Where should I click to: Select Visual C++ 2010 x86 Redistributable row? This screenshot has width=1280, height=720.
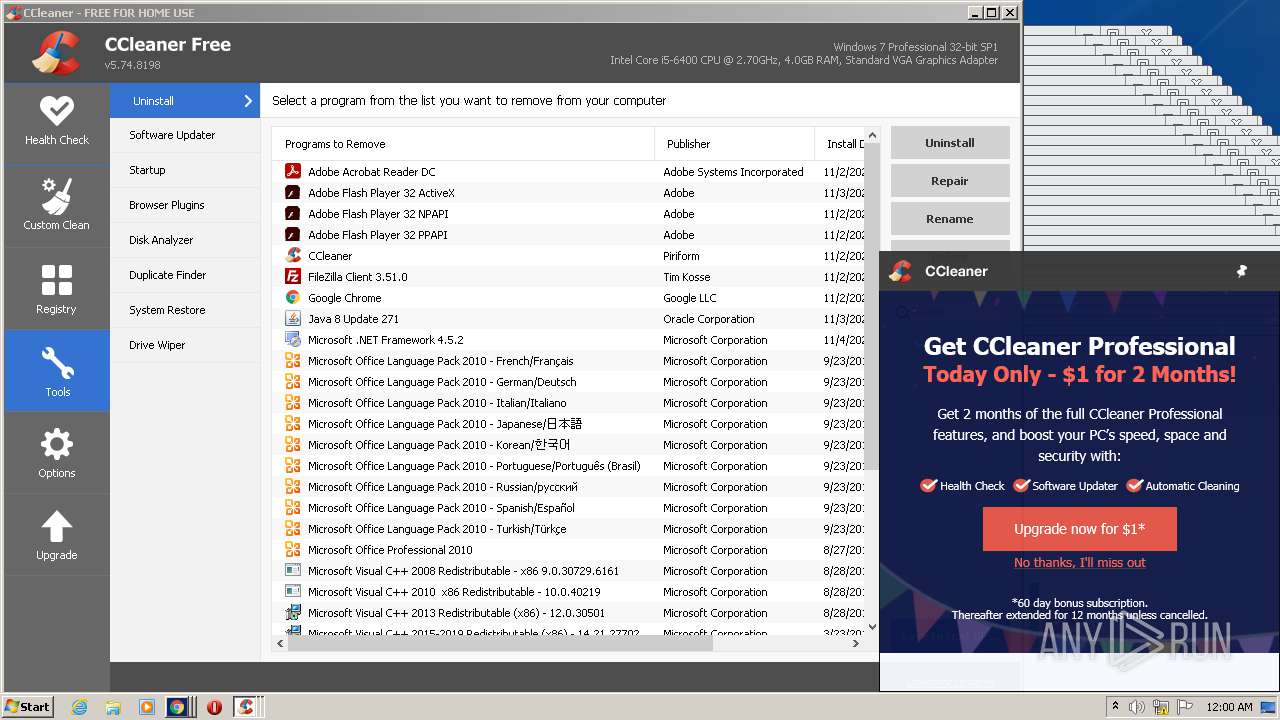coord(568,591)
